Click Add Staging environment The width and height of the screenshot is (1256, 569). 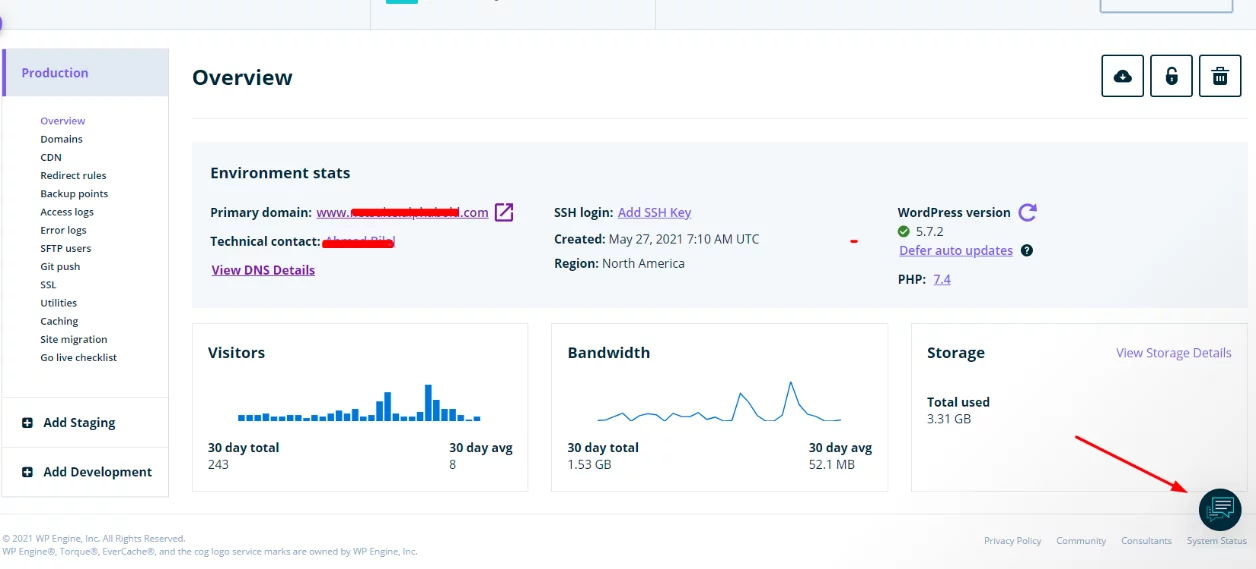click(x=79, y=423)
